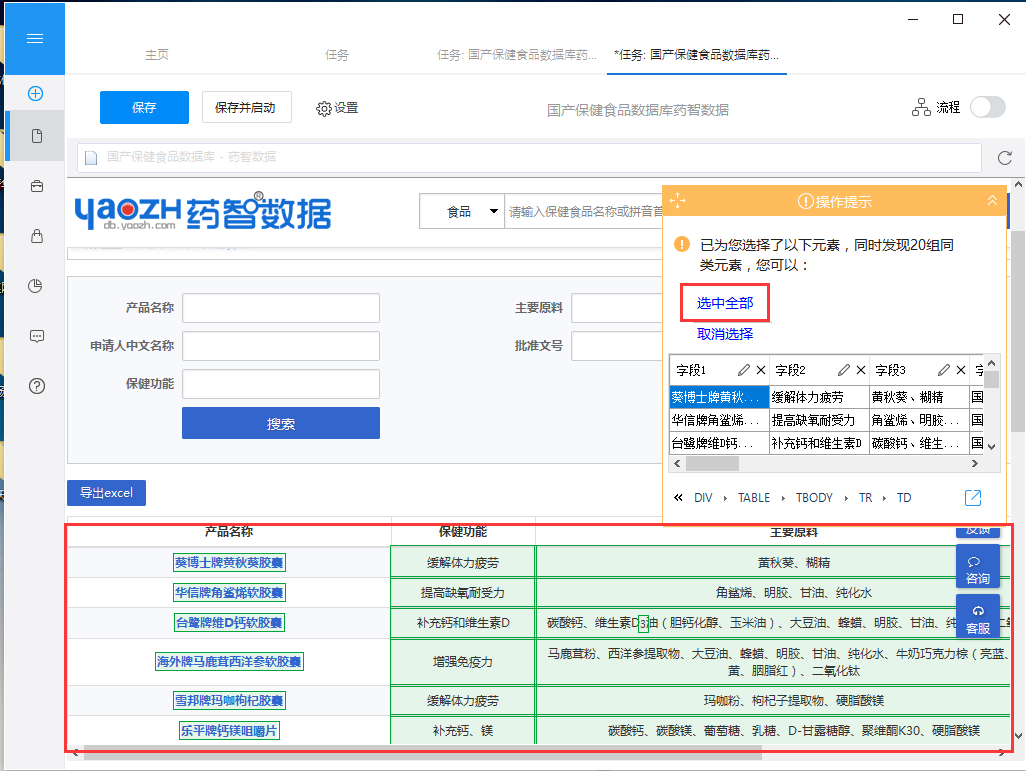1026x771 pixels.
Task: Open the chat message sidebar icon
Action: (37, 336)
